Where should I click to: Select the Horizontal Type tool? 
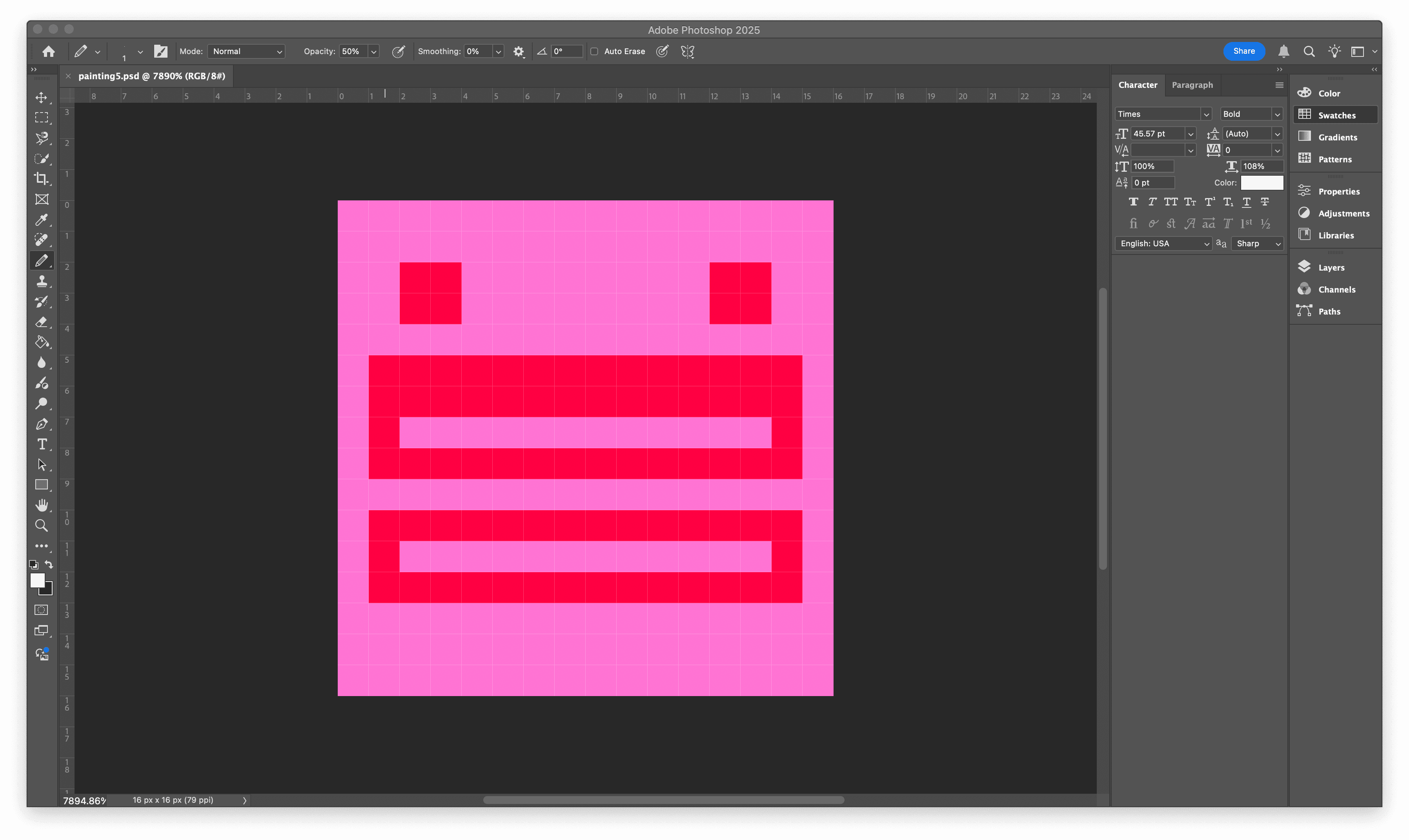[42, 444]
